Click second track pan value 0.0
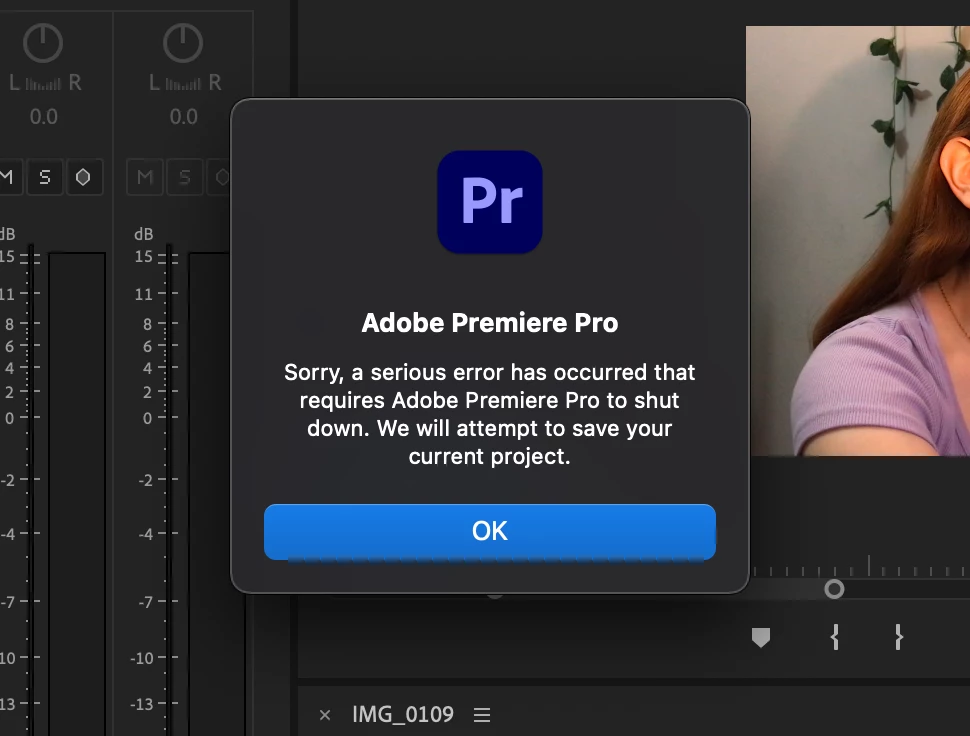 pyautogui.click(x=183, y=116)
